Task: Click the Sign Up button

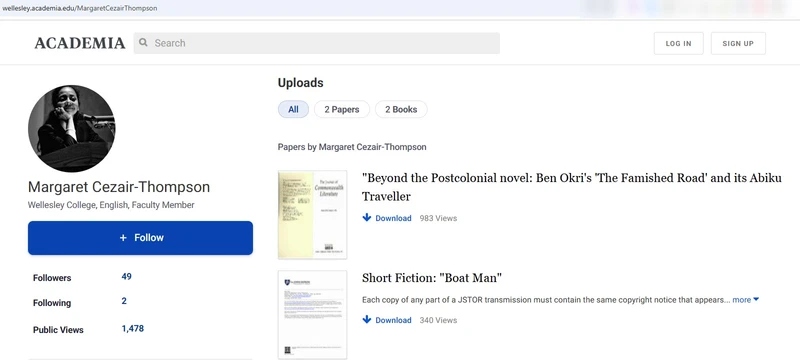Action: [x=738, y=43]
